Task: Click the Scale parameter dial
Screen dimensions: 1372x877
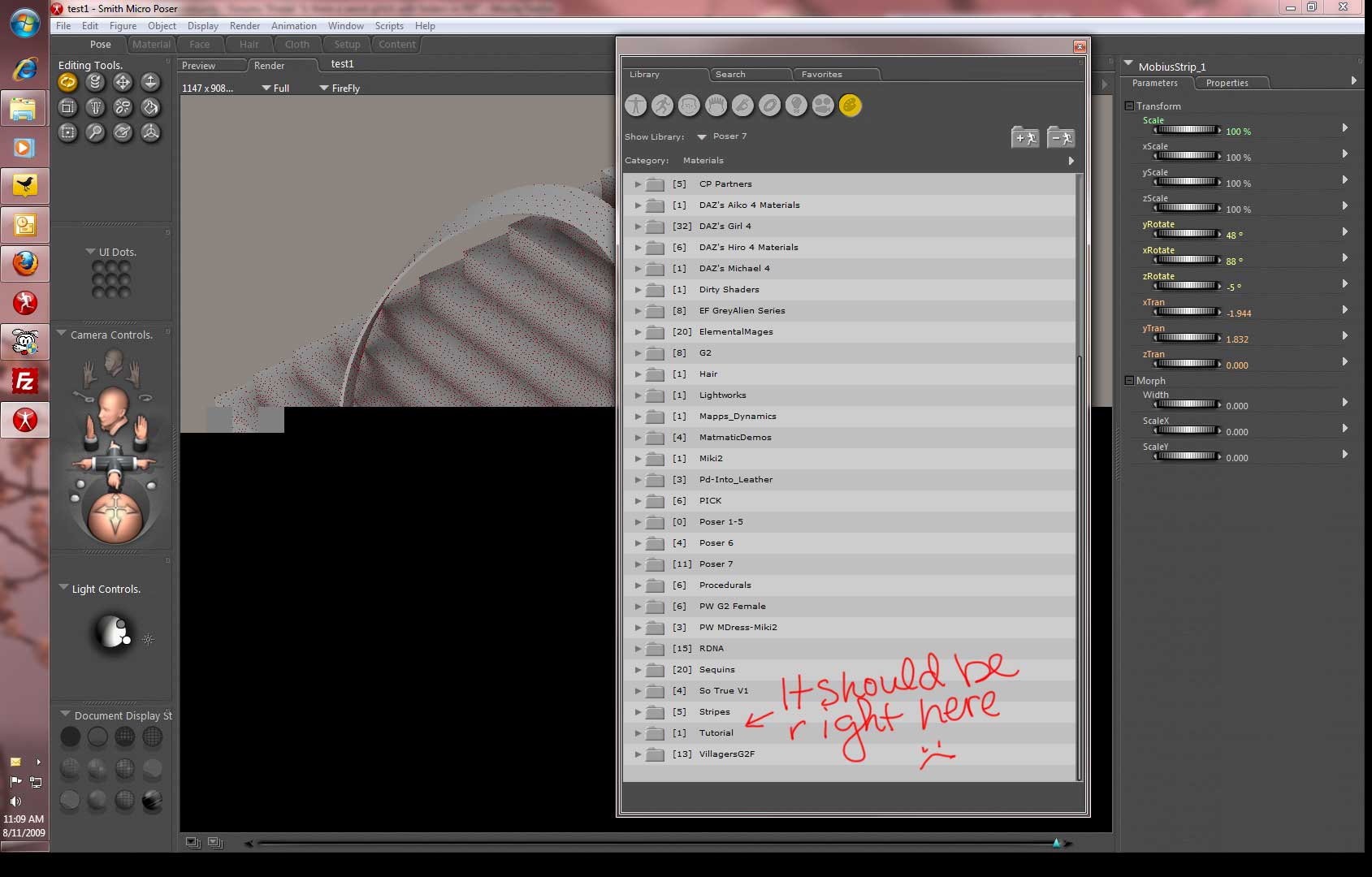Action: click(1187, 130)
